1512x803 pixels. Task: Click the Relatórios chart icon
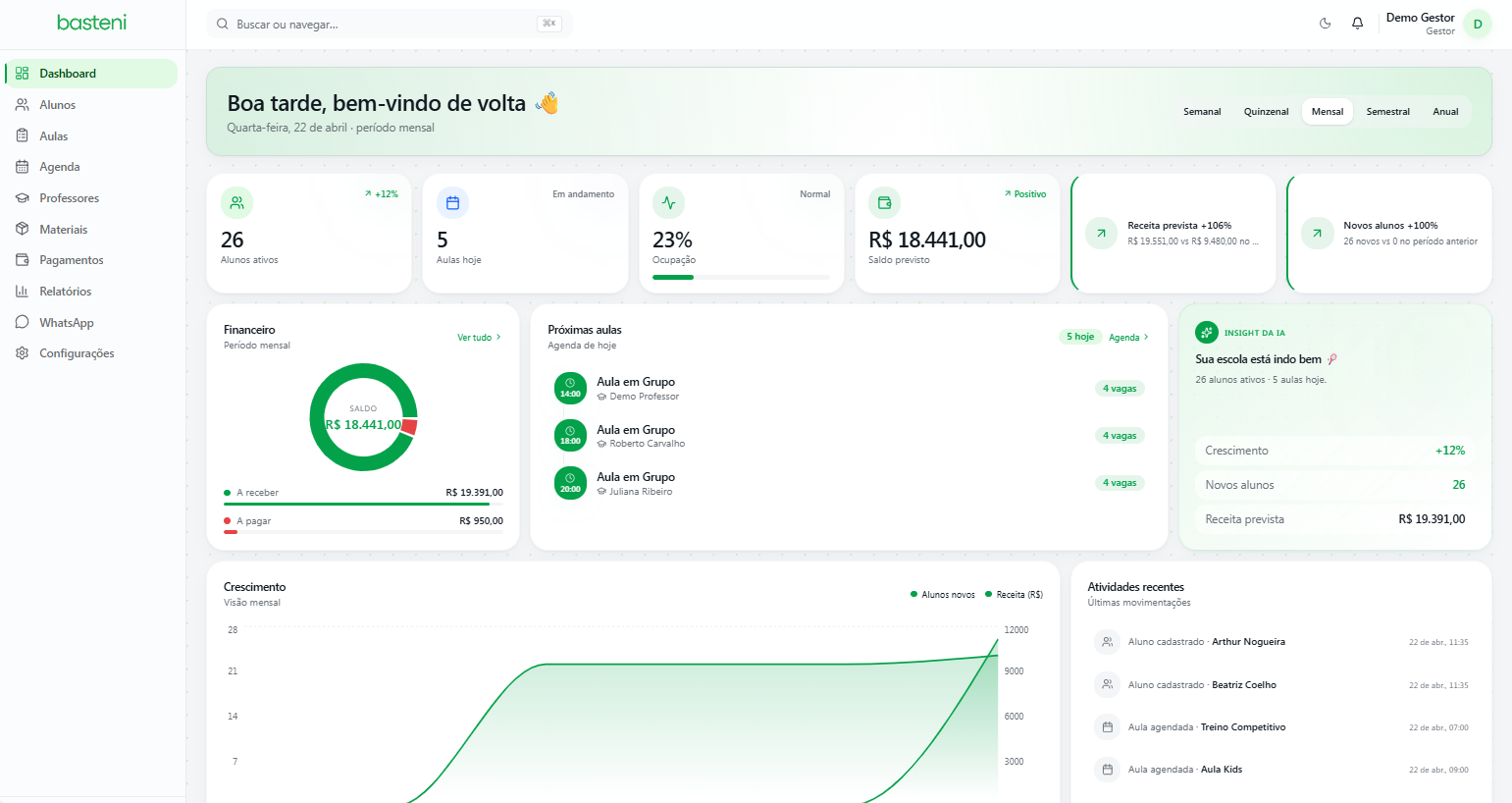[x=22, y=292]
